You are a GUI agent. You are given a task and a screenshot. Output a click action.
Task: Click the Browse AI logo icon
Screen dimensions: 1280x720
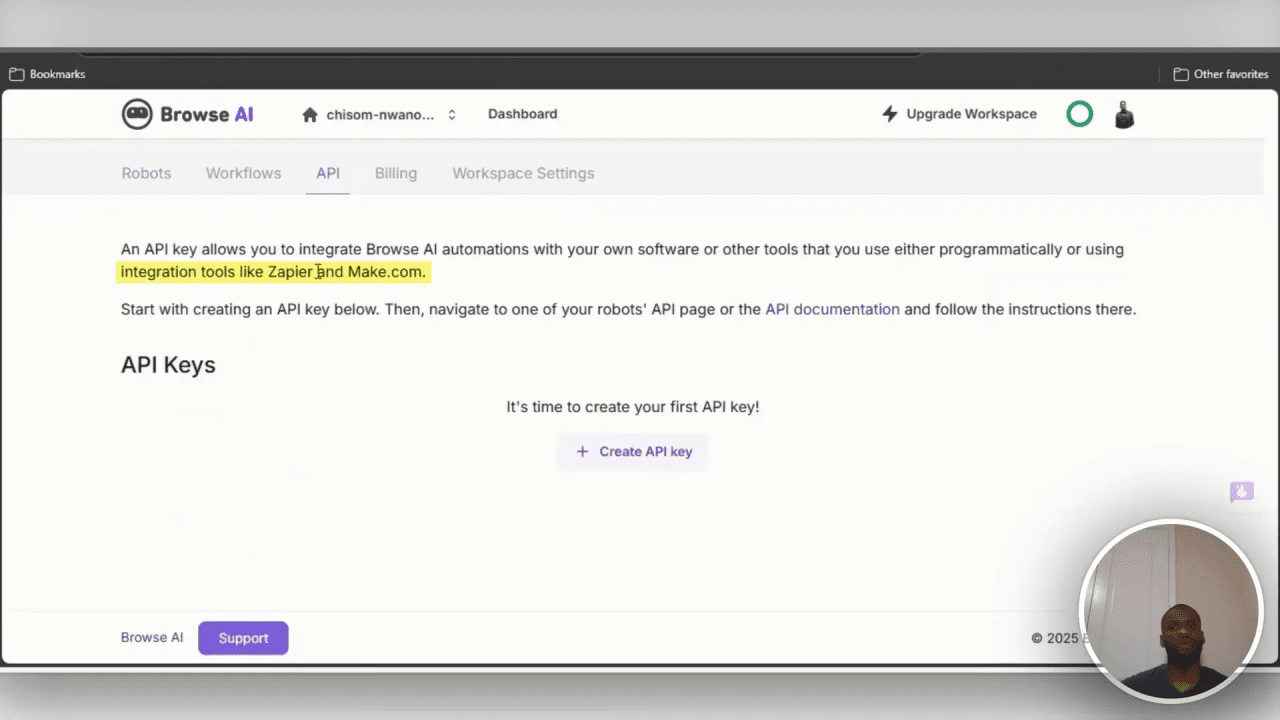[137, 113]
